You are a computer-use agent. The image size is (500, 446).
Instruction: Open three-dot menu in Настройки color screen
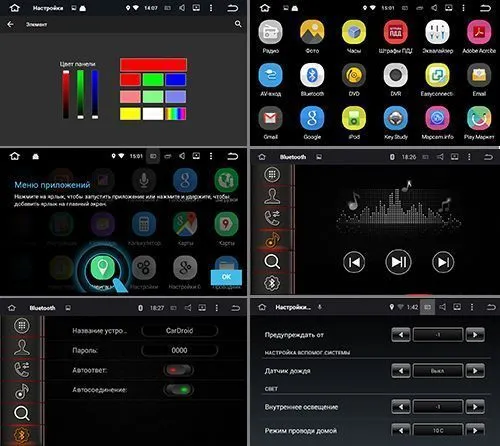pyautogui.click(x=211, y=8)
